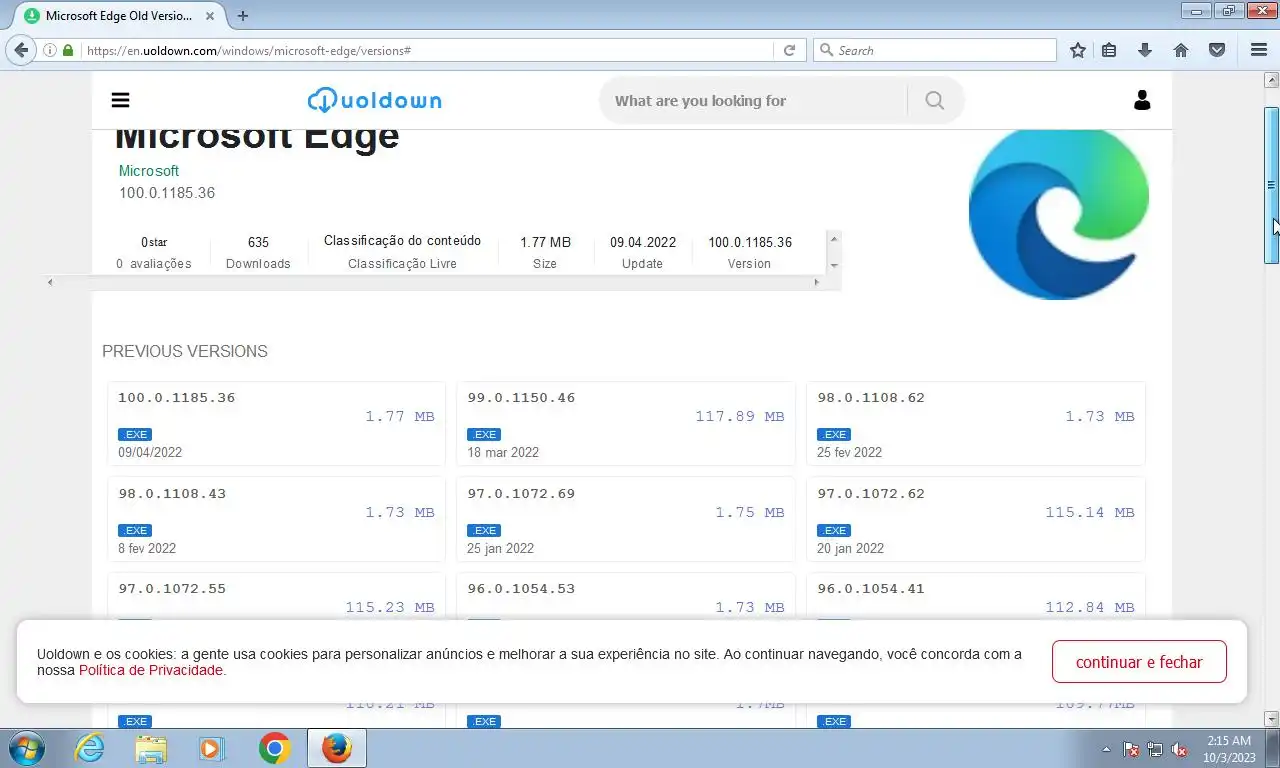Open version 96.0.1054.53 download card

click(x=626, y=597)
